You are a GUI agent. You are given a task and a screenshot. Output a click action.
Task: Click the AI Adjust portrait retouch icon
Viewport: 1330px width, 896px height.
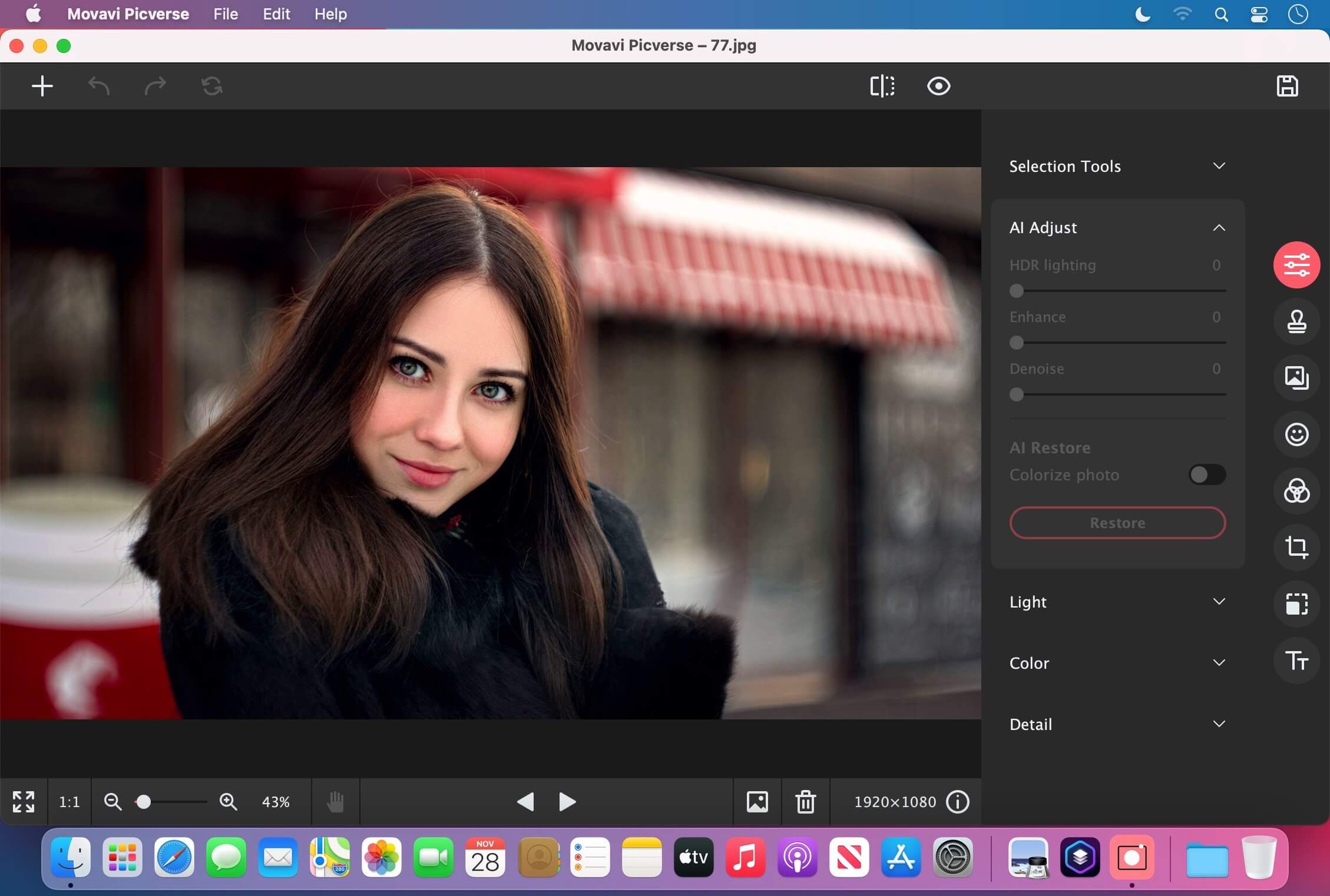pyautogui.click(x=1297, y=434)
